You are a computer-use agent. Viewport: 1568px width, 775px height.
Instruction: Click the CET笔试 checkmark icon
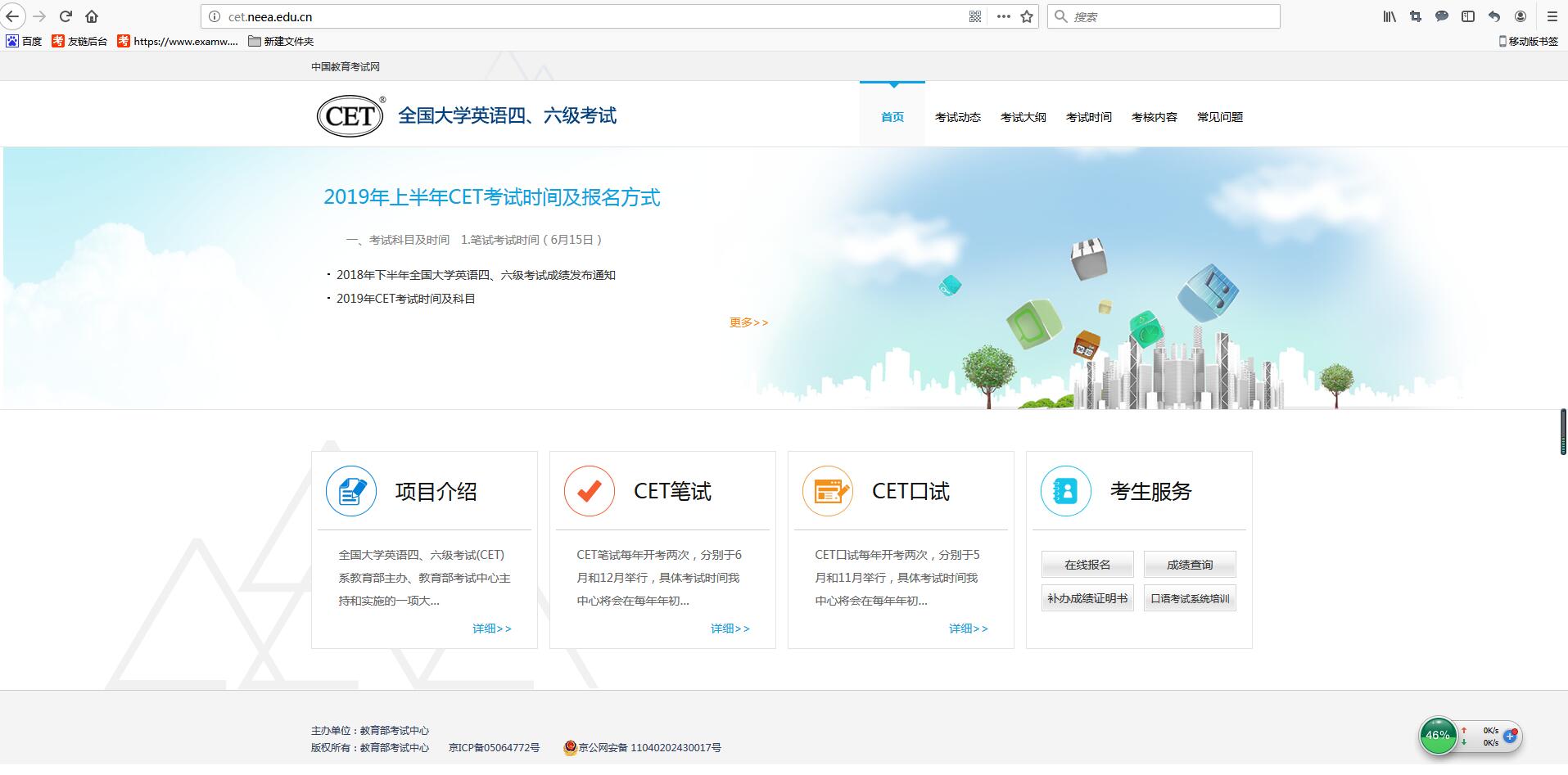point(590,491)
